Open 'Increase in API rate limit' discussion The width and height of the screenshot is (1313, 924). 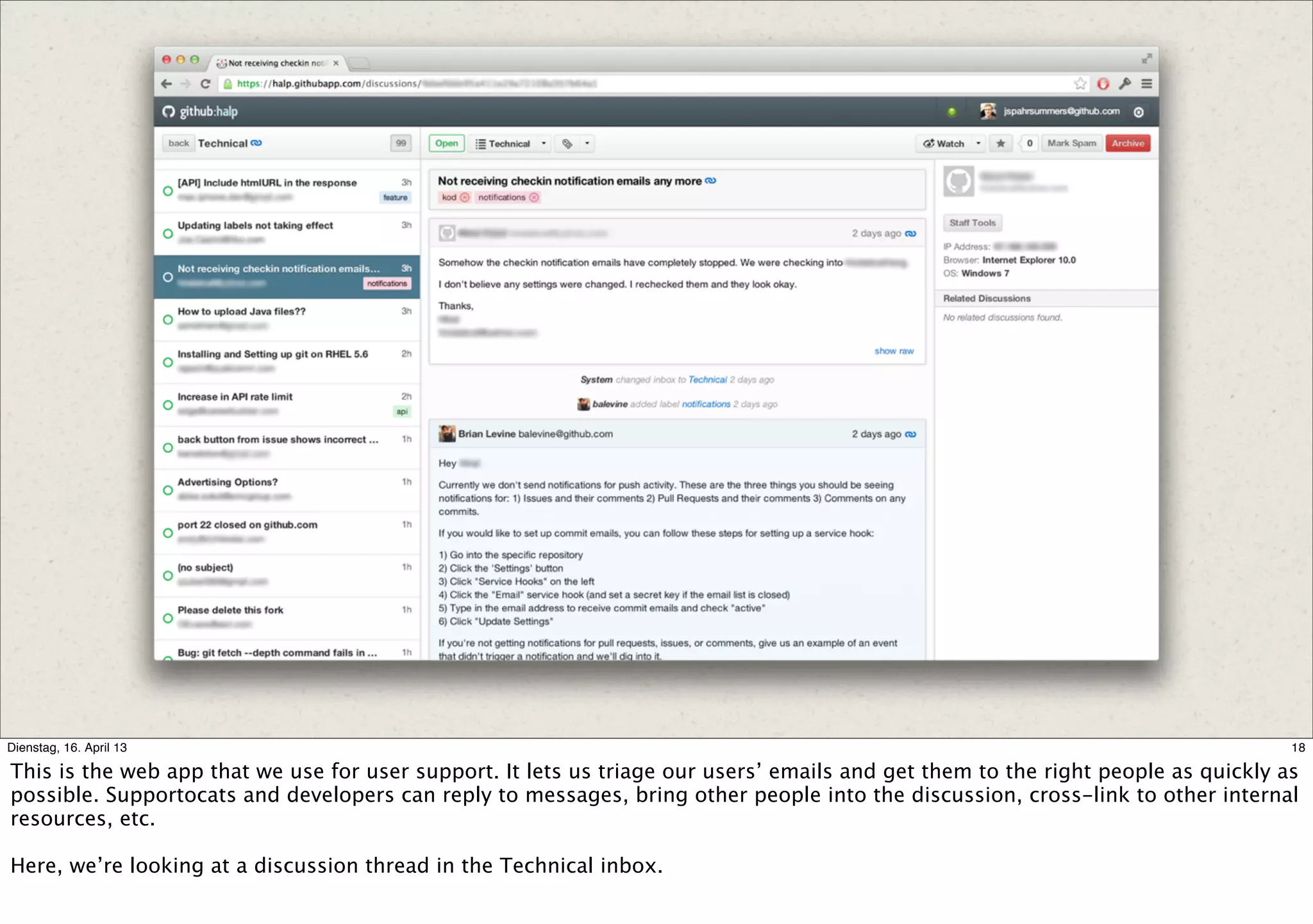(287, 405)
